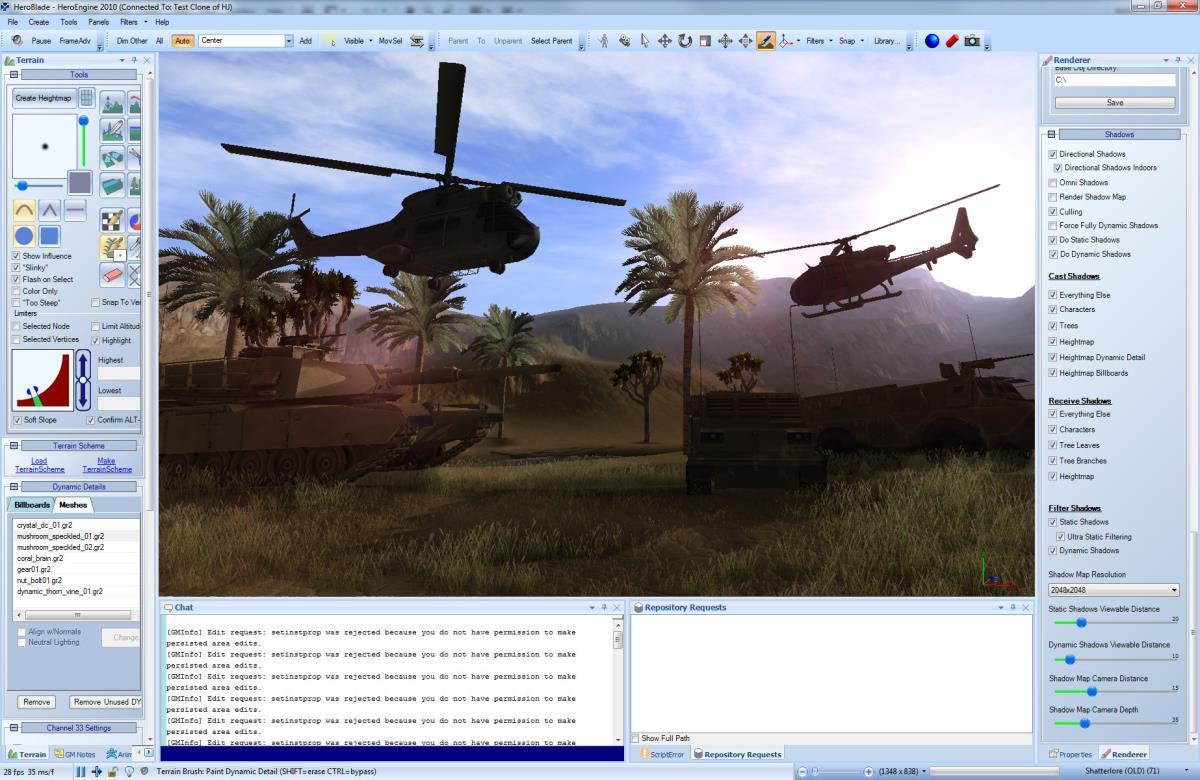Click the padlock icon in status bar
Viewport: 1200px width, 780px height.
113,772
